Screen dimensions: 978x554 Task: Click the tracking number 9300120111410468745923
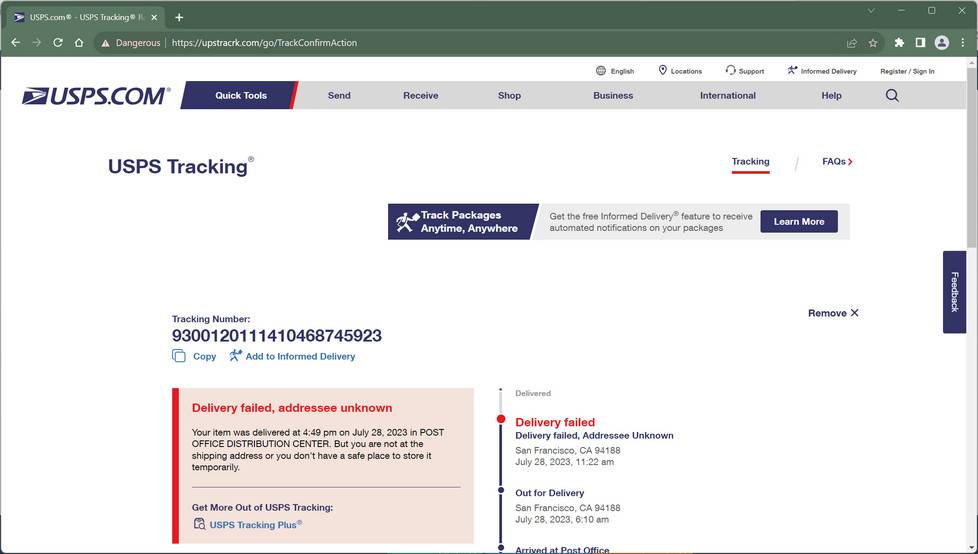click(276, 336)
